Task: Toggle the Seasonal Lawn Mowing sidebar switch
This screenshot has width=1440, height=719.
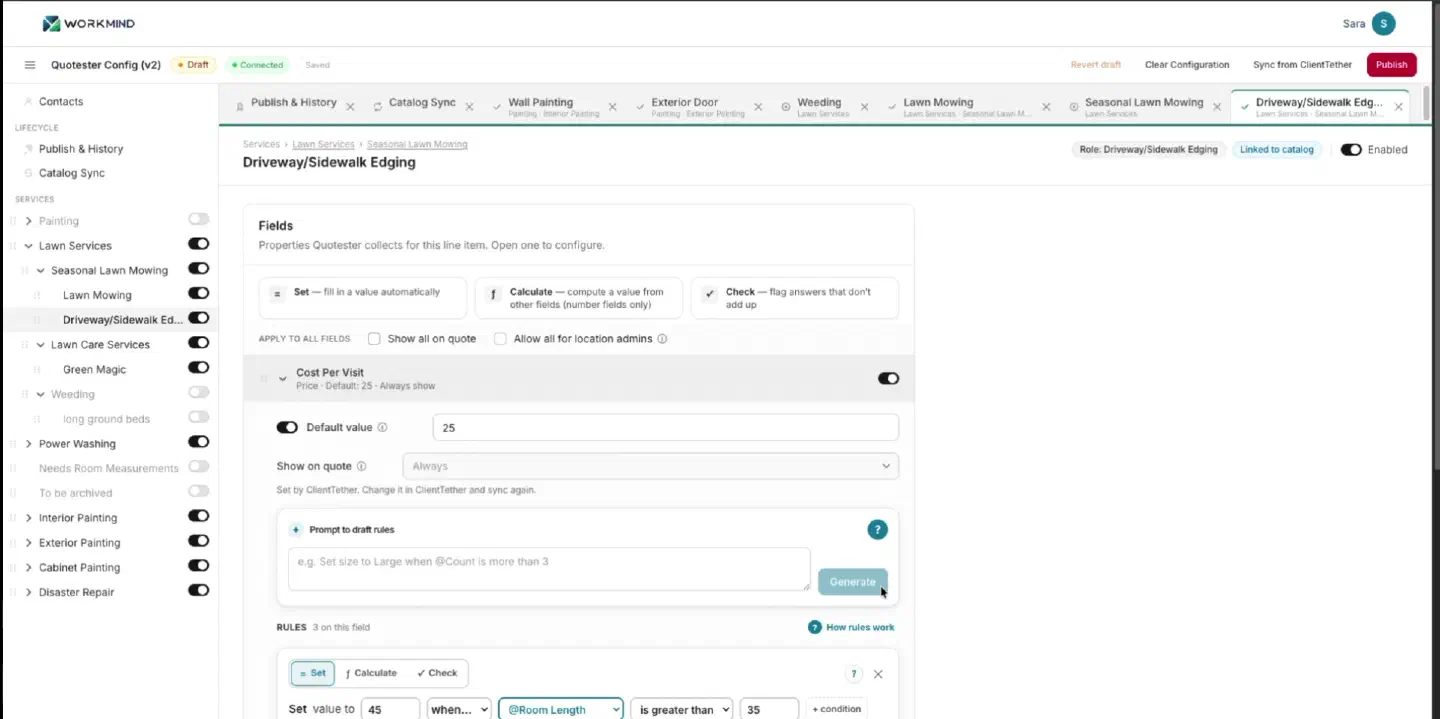Action: [x=199, y=269]
